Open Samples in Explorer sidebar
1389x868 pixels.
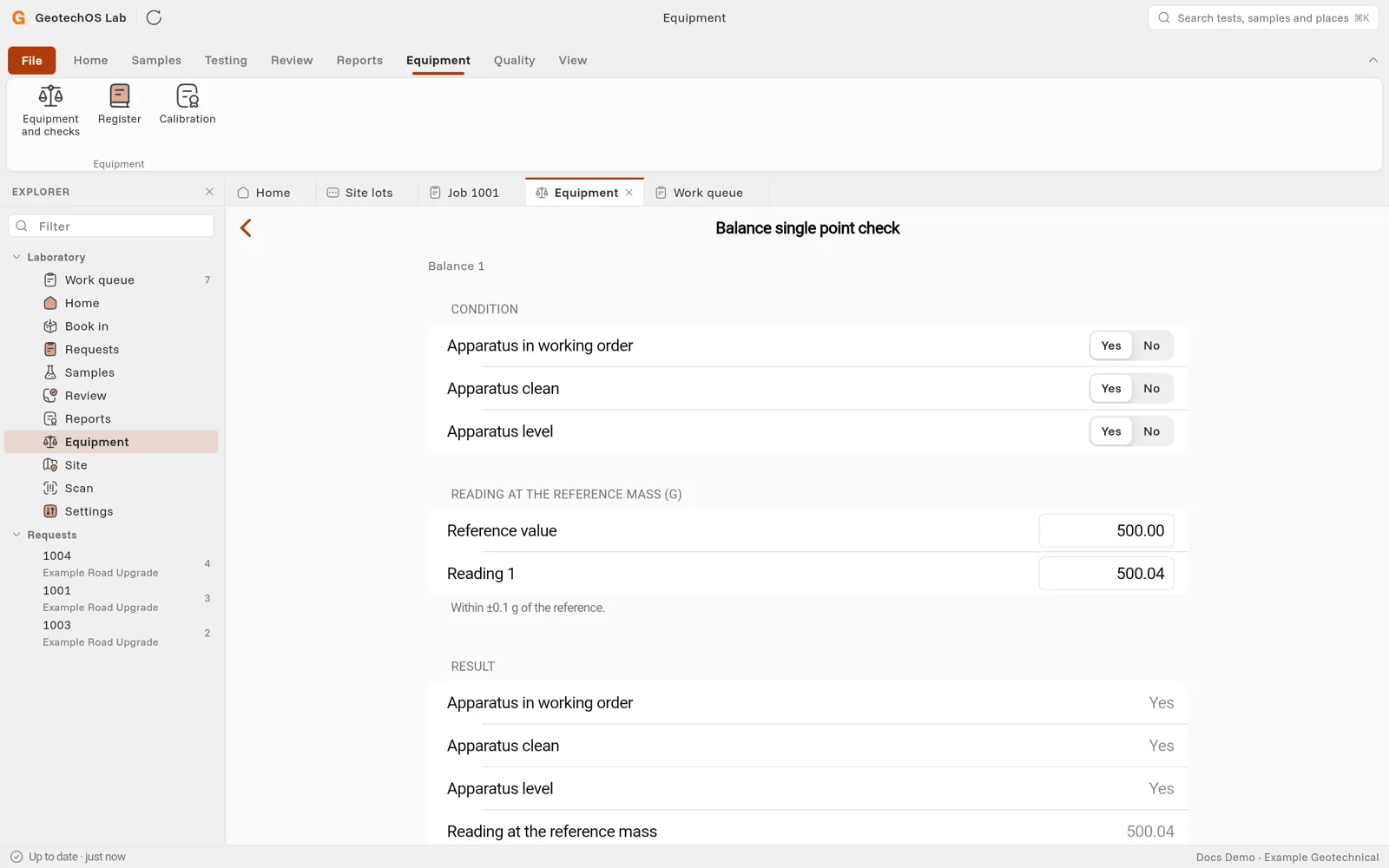click(x=111, y=372)
